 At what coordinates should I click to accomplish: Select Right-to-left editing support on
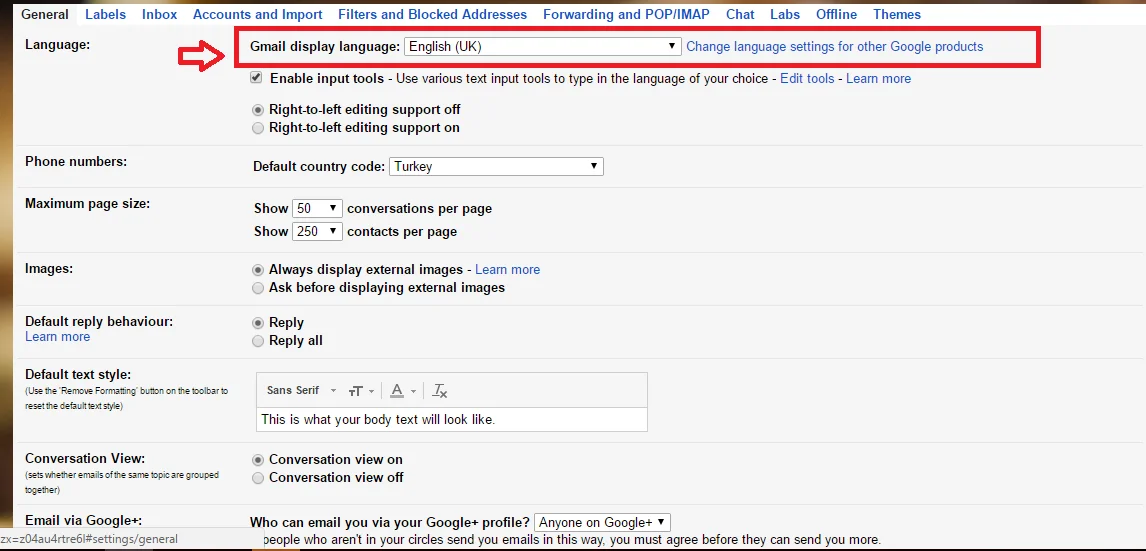coord(257,128)
